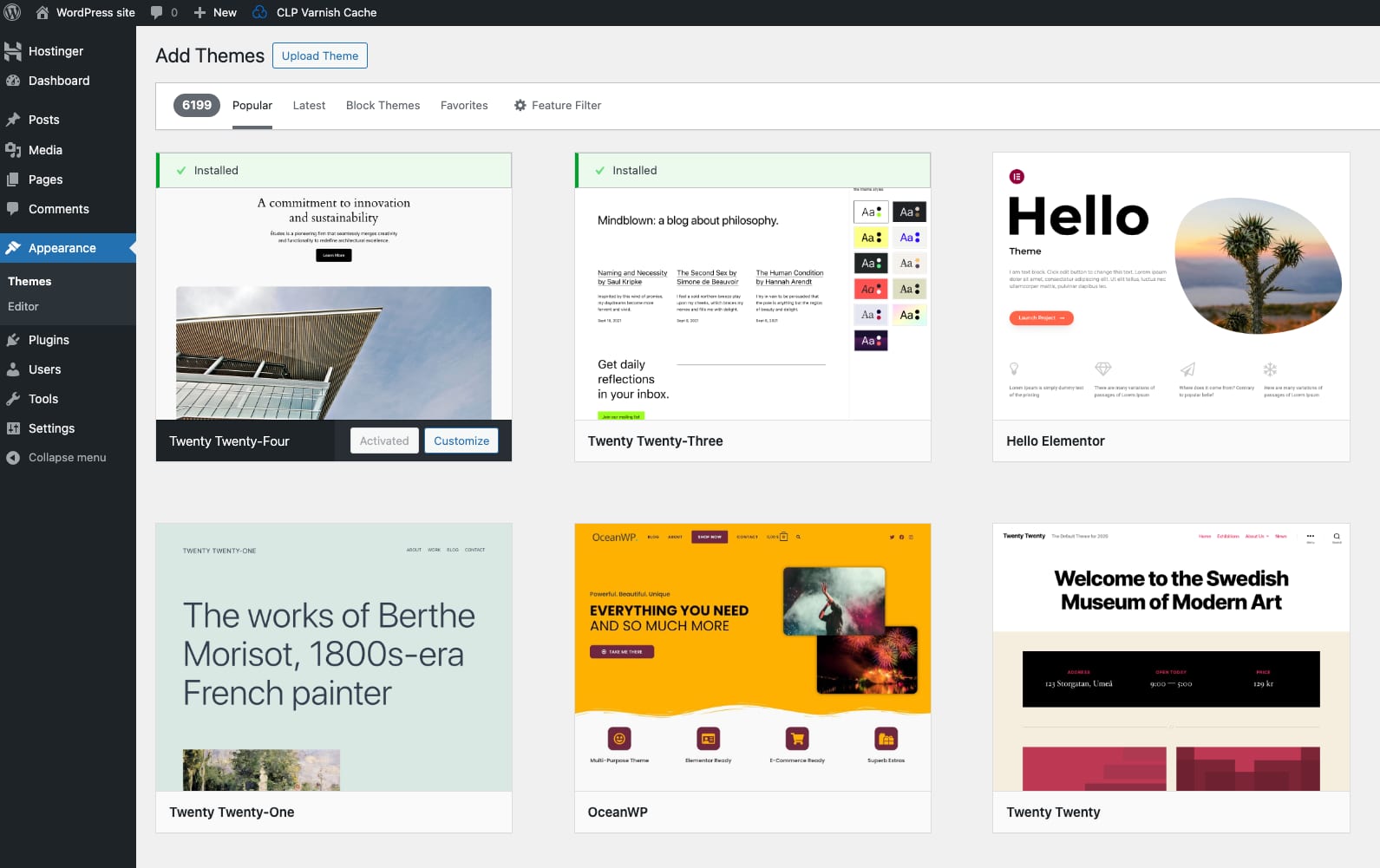Click the WordPress logo icon in admin bar
The width and height of the screenshot is (1380, 868).
click(x=12, y=12)
